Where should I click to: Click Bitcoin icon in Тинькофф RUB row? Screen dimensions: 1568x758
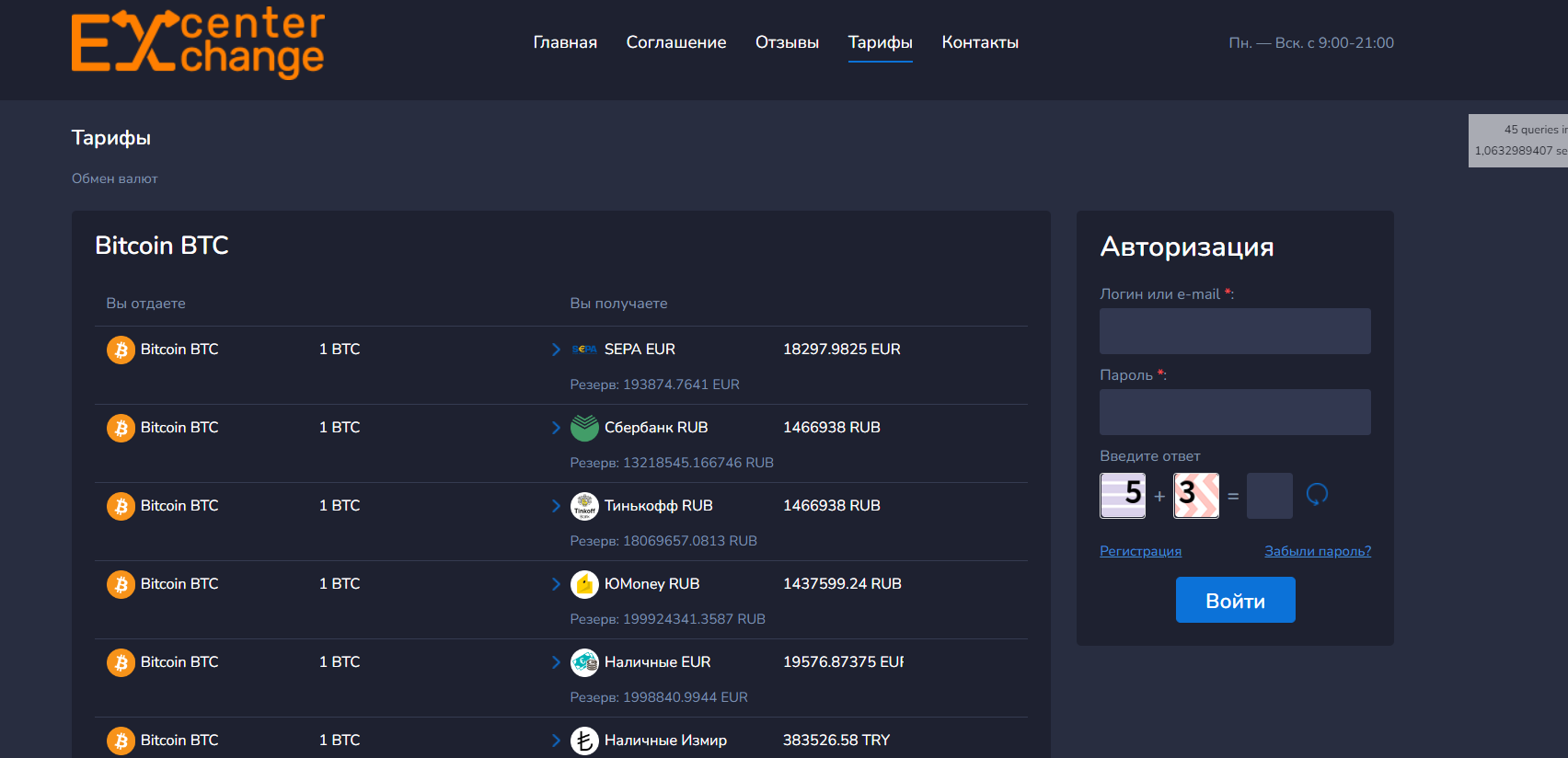pos(121,506)
